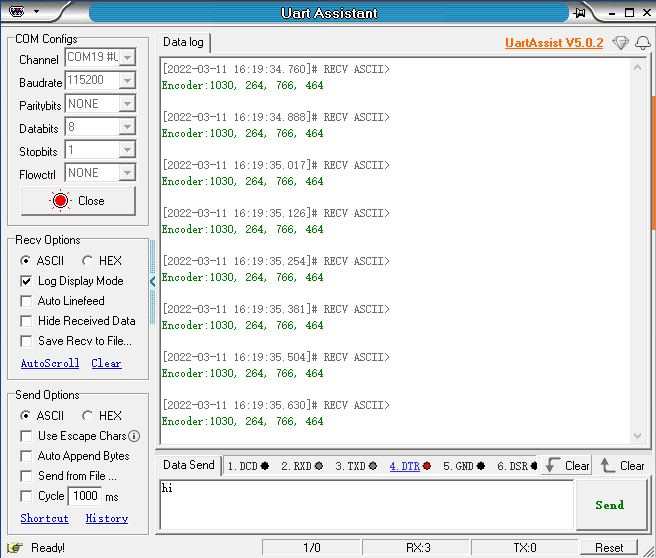Click the Encoder line under 16:19:35.630

(x=243, y=421)
